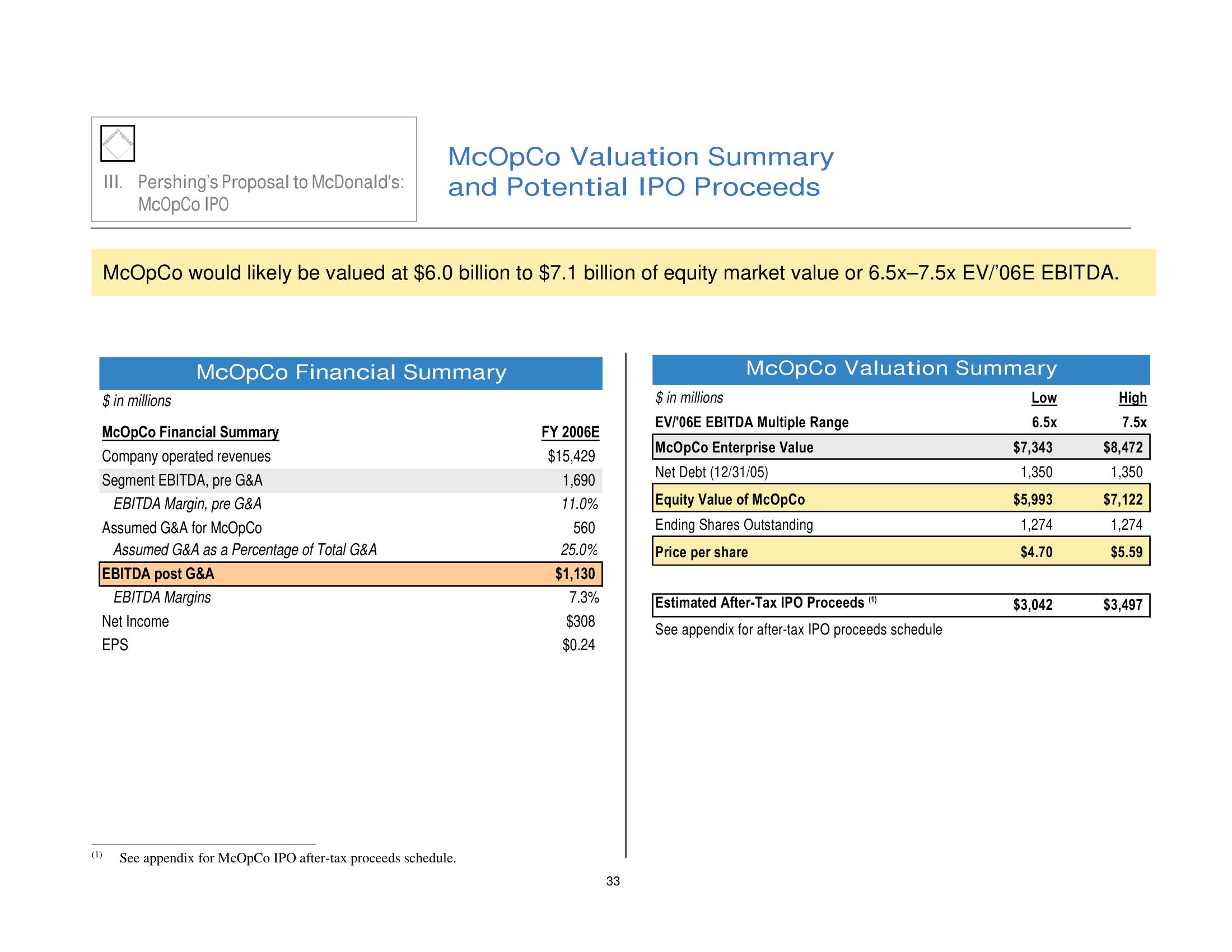Click 'Equity Value of McOpCo' label
1232x952 pixels.
click(730, 500)
